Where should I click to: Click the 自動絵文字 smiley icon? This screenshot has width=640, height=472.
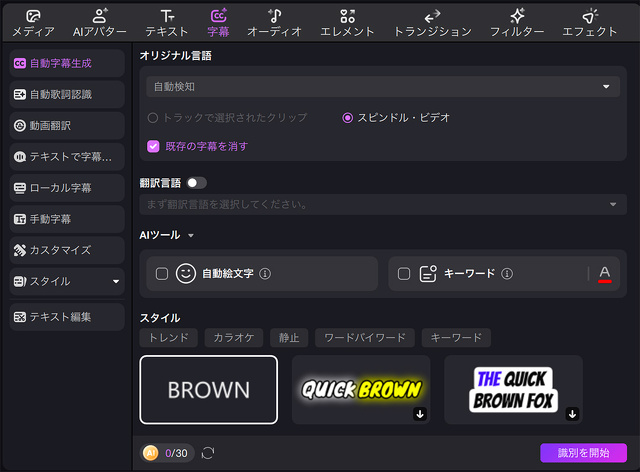coord(186,274)
